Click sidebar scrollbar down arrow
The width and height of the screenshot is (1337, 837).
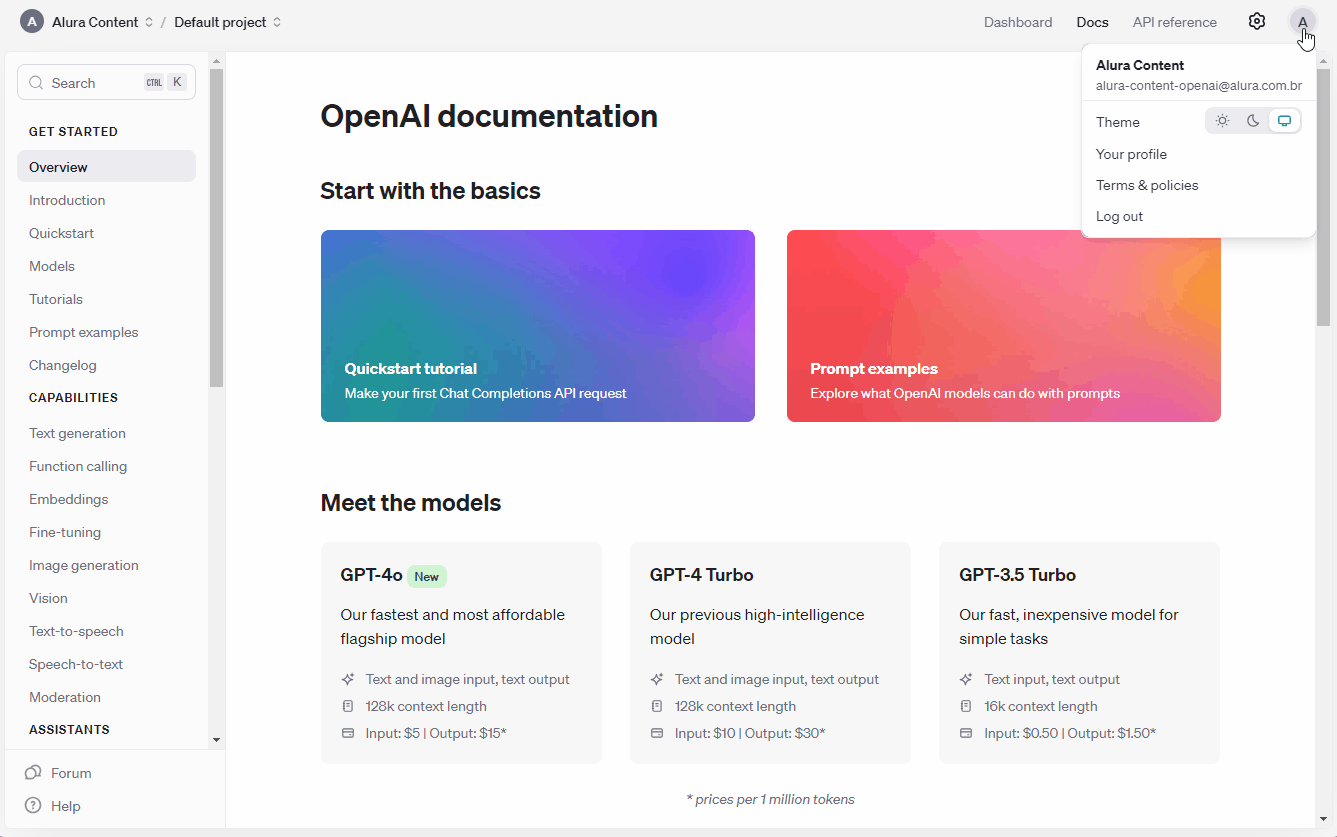click(x=216, y=740)
